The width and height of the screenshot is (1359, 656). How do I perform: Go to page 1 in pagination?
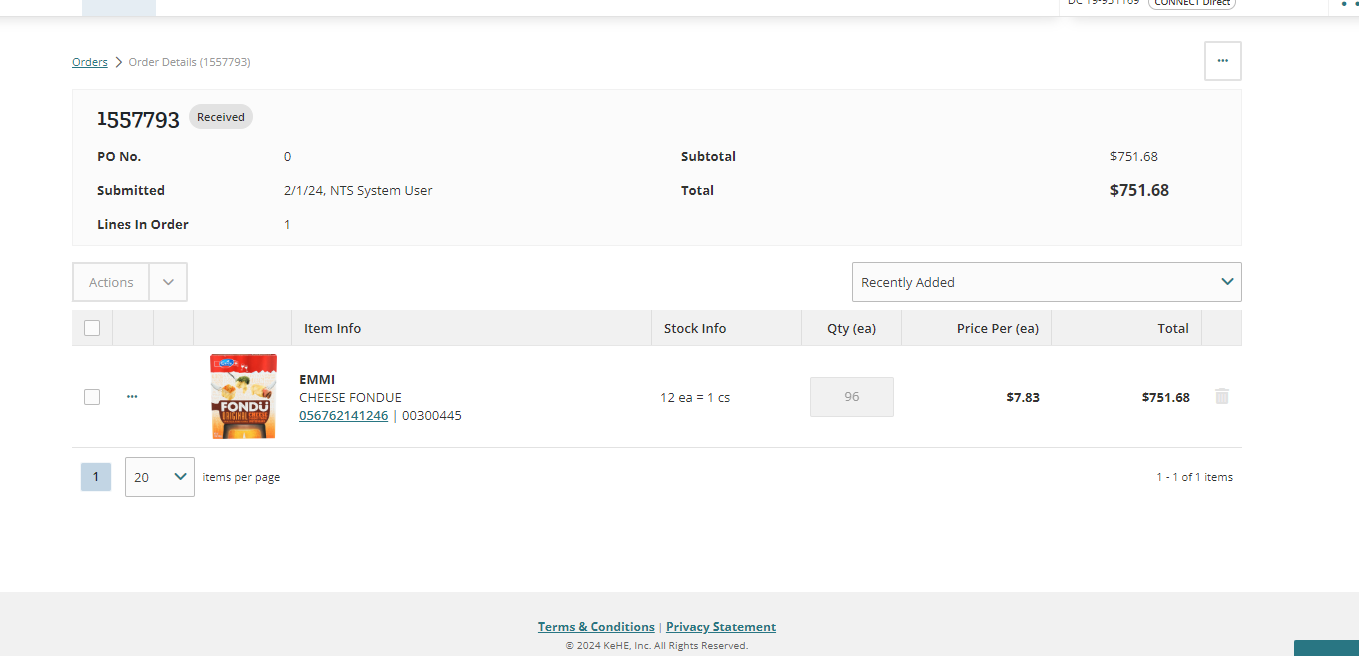[96, 477]
